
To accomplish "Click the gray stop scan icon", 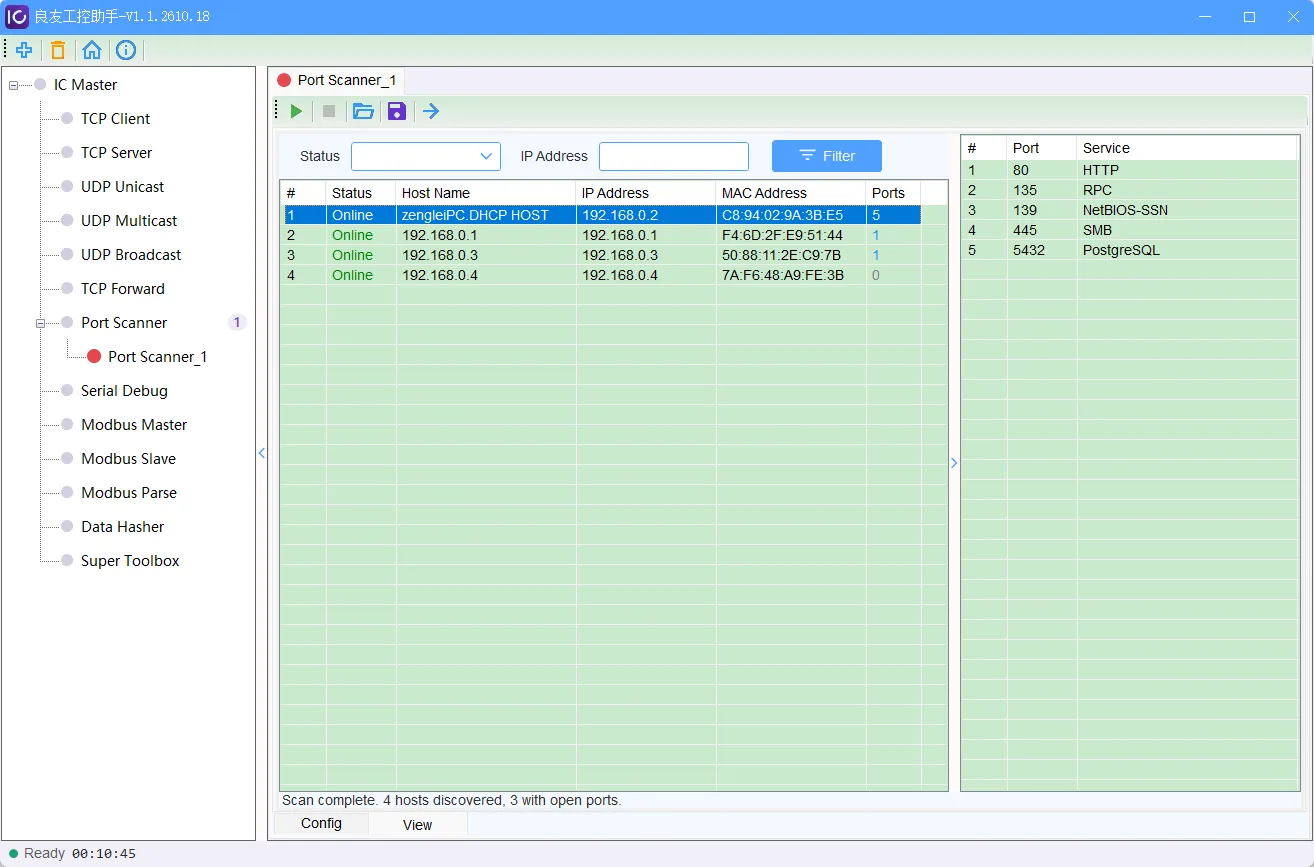I will tap(329, 111).
